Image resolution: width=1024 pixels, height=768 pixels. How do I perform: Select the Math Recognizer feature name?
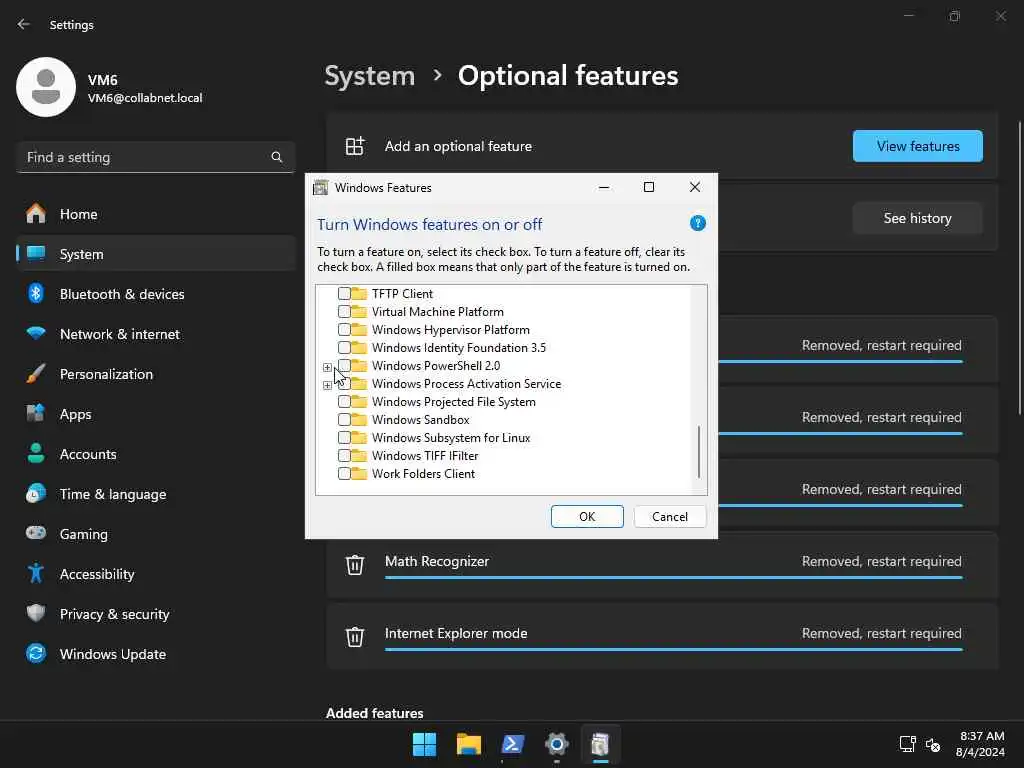tap(437, 561)
